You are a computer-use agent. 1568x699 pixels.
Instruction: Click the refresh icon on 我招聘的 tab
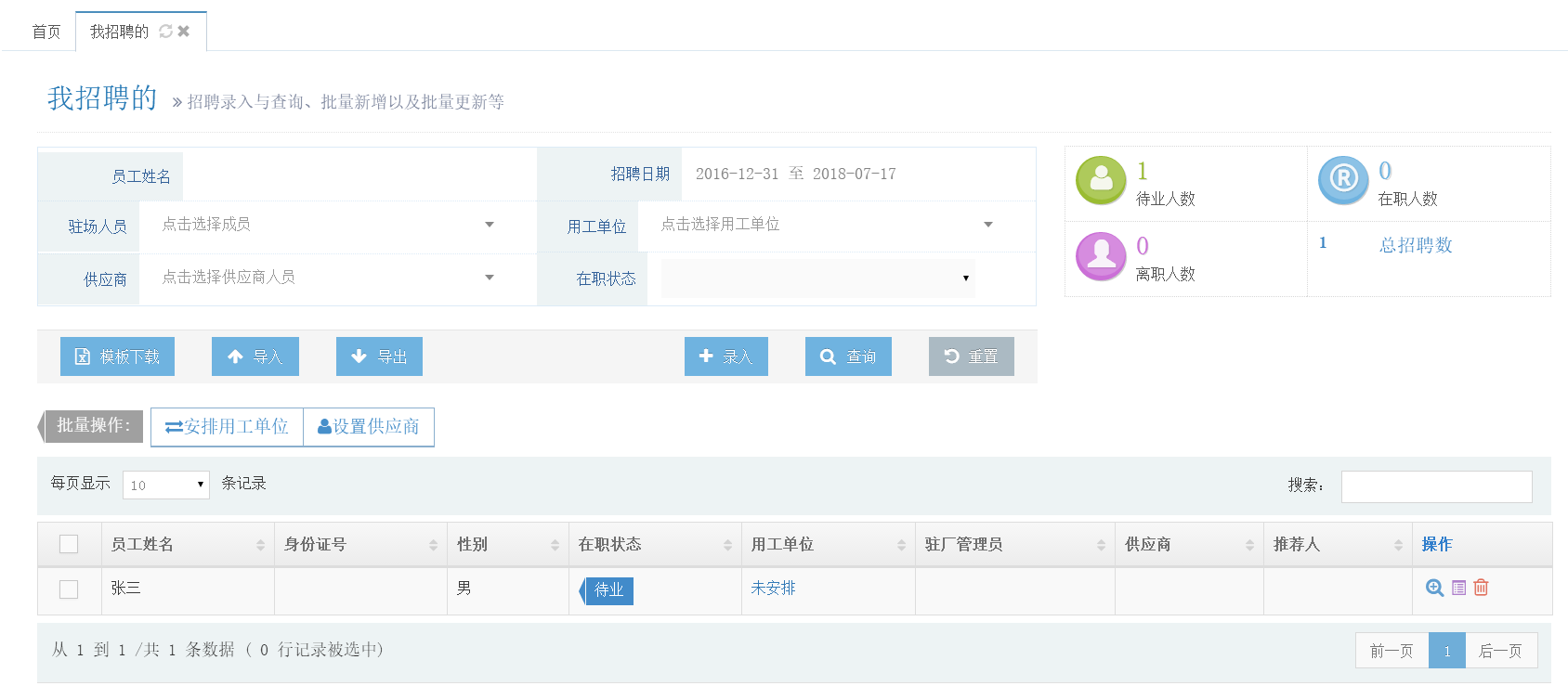[x=165, y=32]
